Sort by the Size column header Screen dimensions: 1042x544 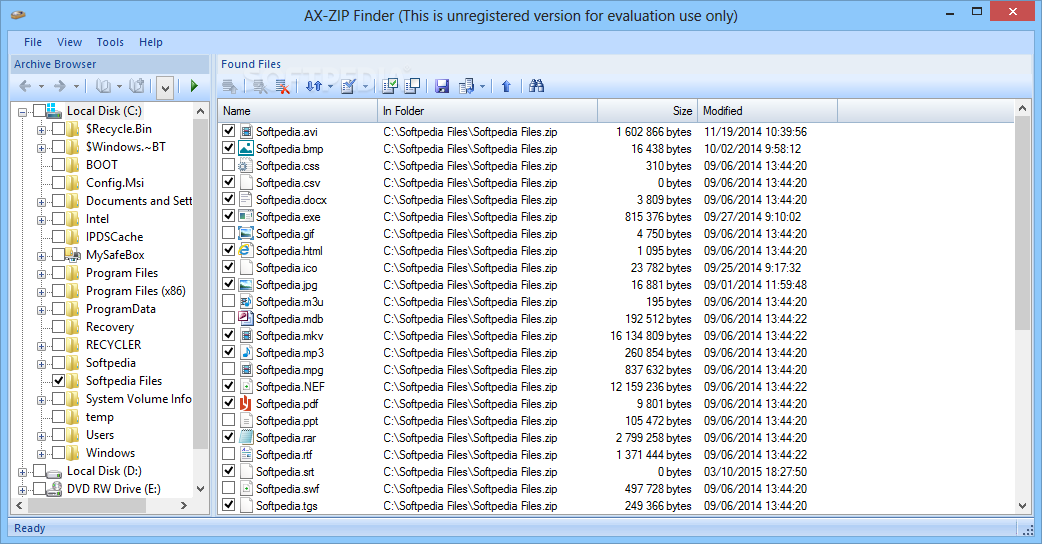click(648, 111)
